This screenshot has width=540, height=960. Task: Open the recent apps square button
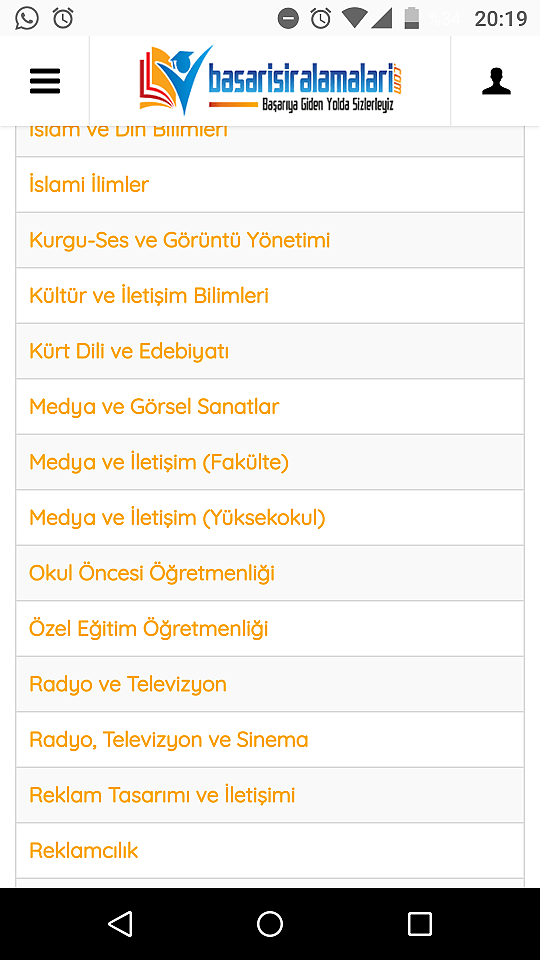420,923
